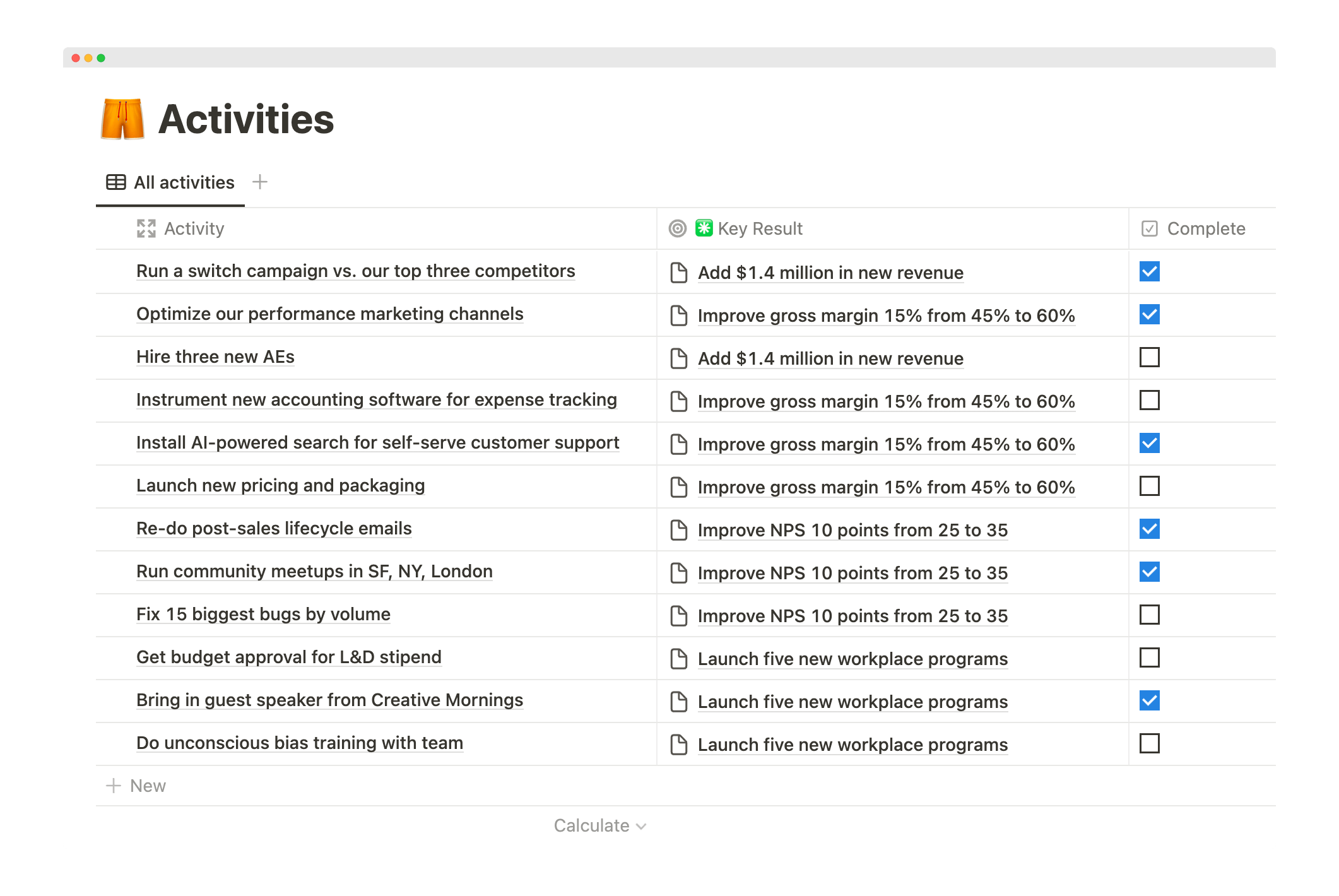1339x896 pixels.
Task: Click the table view icon beside All activities
Action: click(x=116, y=182)
